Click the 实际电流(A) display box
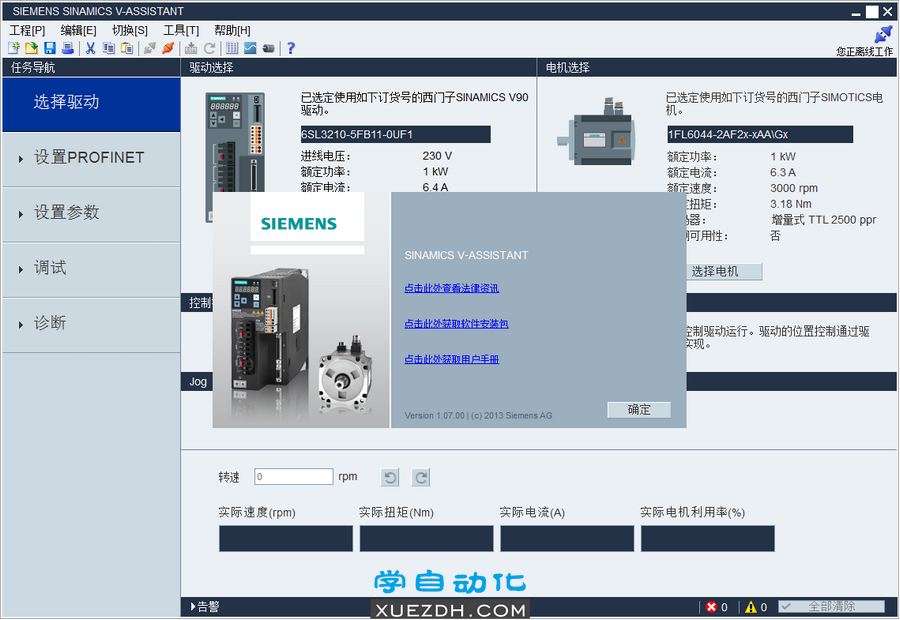This screenshot has width=900, height=620. point(567,538)
